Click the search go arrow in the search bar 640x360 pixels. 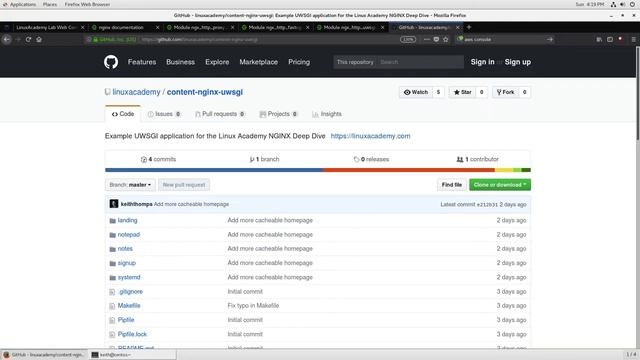pyautogui.click(x=550, y=40)
